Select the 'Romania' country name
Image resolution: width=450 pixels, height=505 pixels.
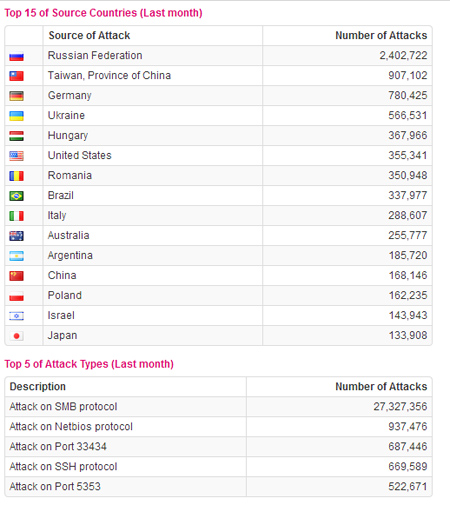click(70, 175)
